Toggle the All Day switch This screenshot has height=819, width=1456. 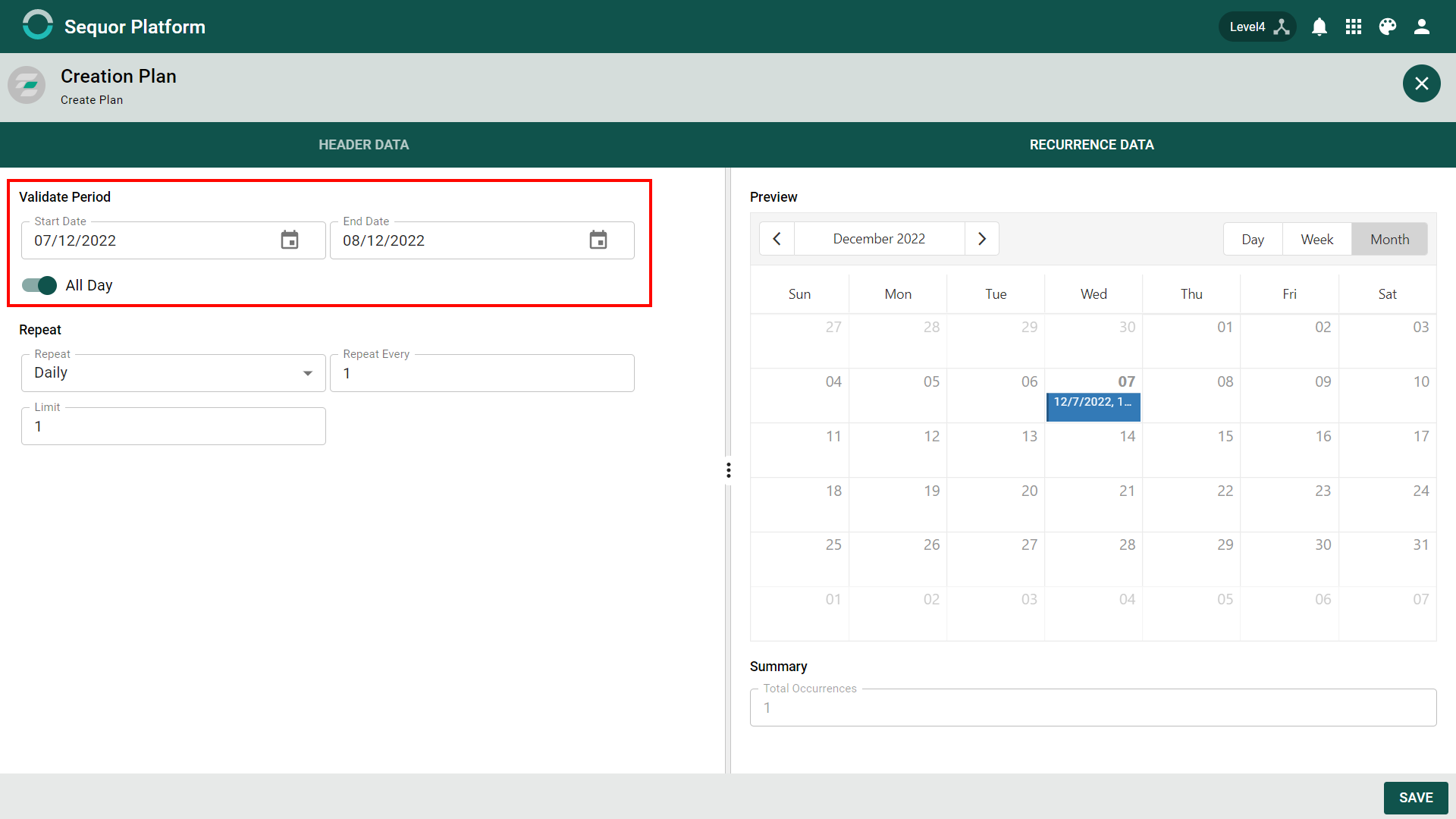point(39,285)
